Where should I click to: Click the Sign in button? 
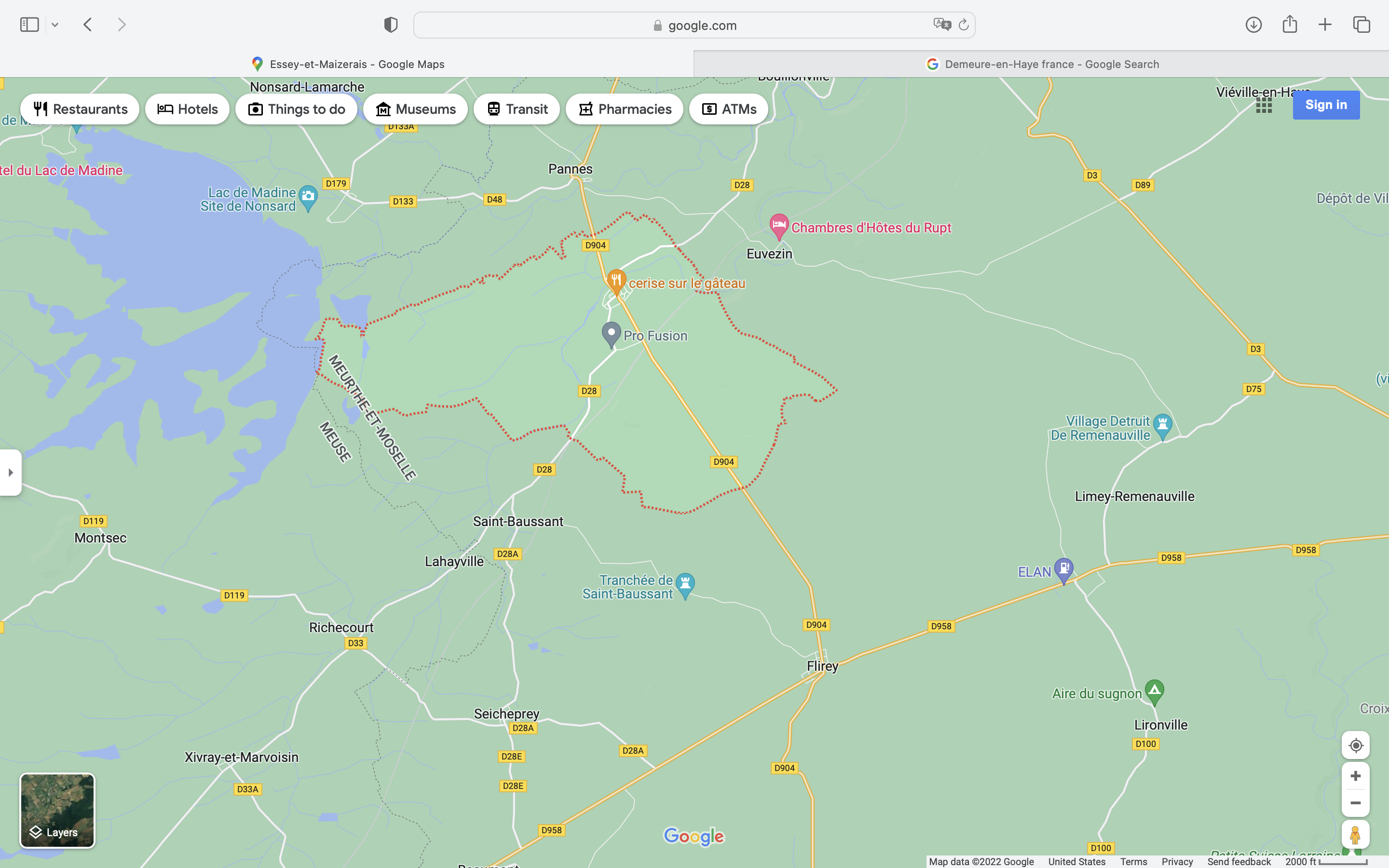pyautogui.click(x=1326, y=105)
